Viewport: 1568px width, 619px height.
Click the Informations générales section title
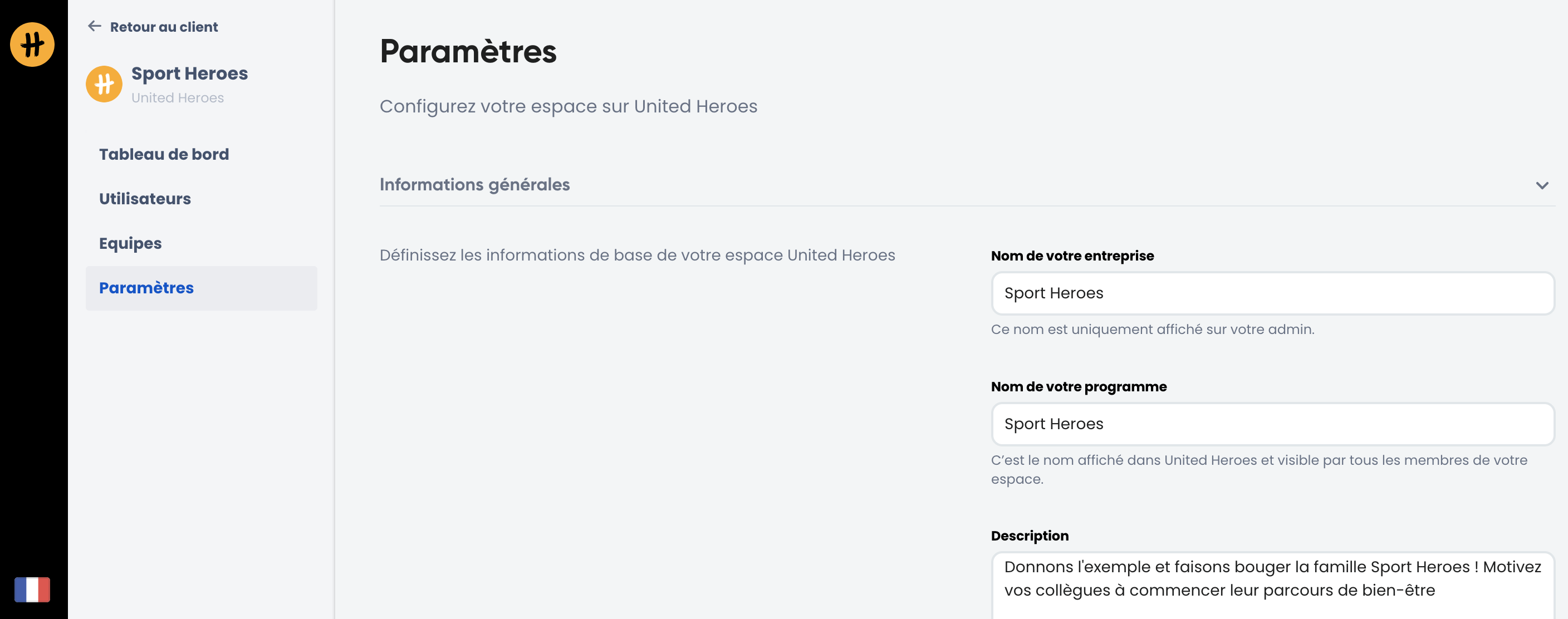(x=474, y=184)
